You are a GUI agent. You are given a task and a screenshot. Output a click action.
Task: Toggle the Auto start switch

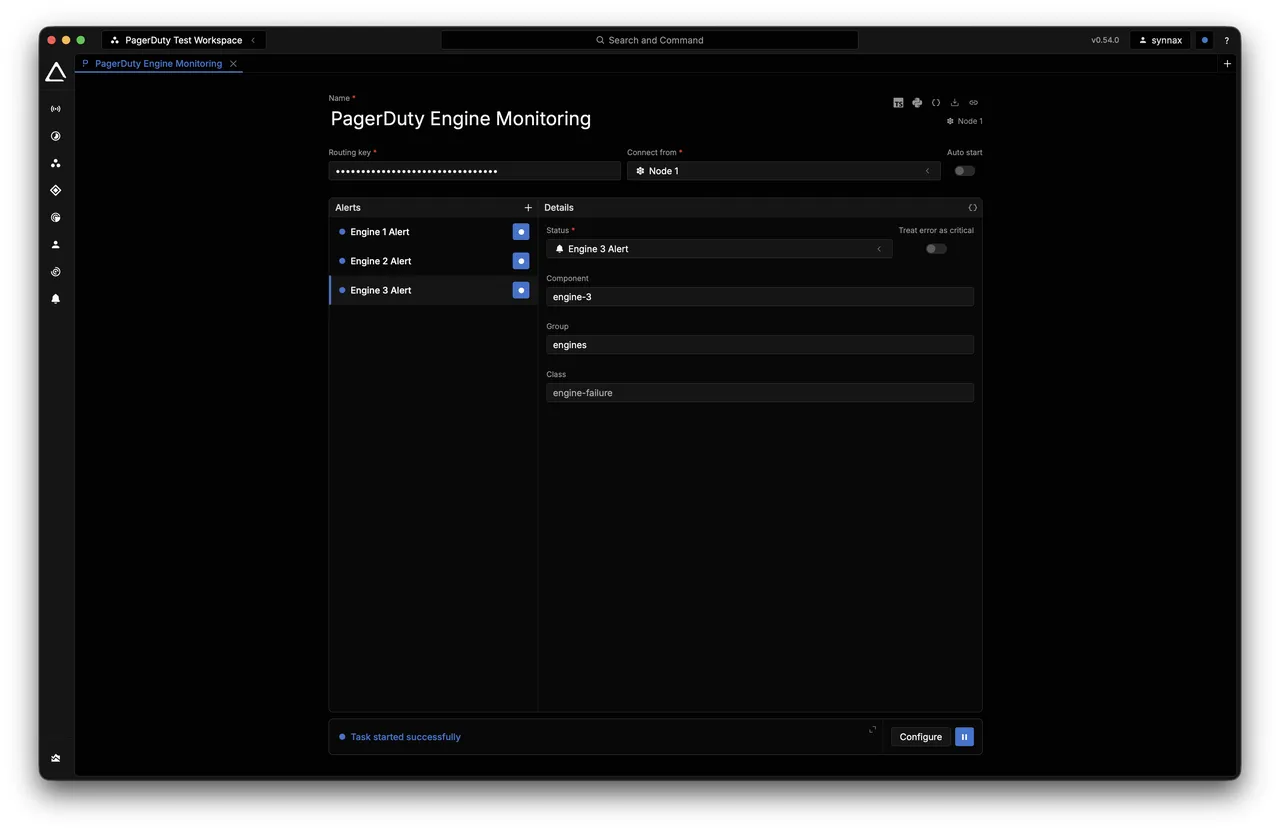click(964, 171)
